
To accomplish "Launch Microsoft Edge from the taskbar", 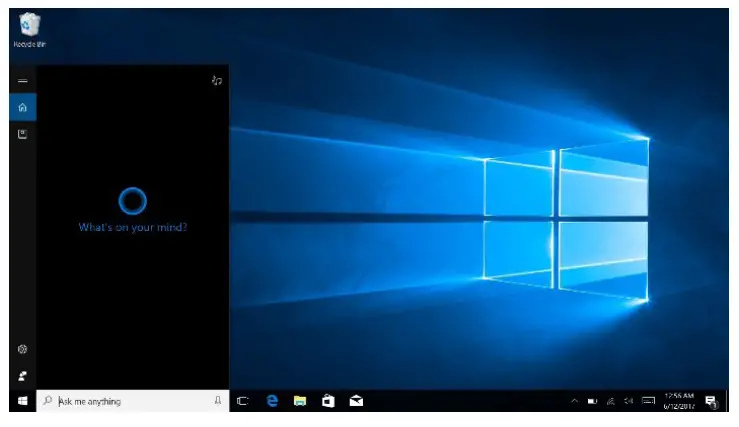I will pyautogui.click(x=272, y=401).
